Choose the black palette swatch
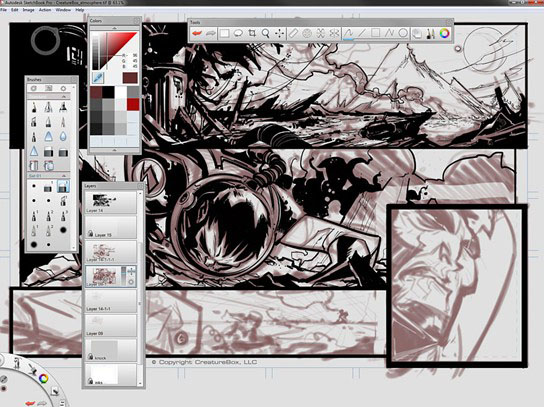Viewport: 544px width, 407px height. (x=108, y=92)
